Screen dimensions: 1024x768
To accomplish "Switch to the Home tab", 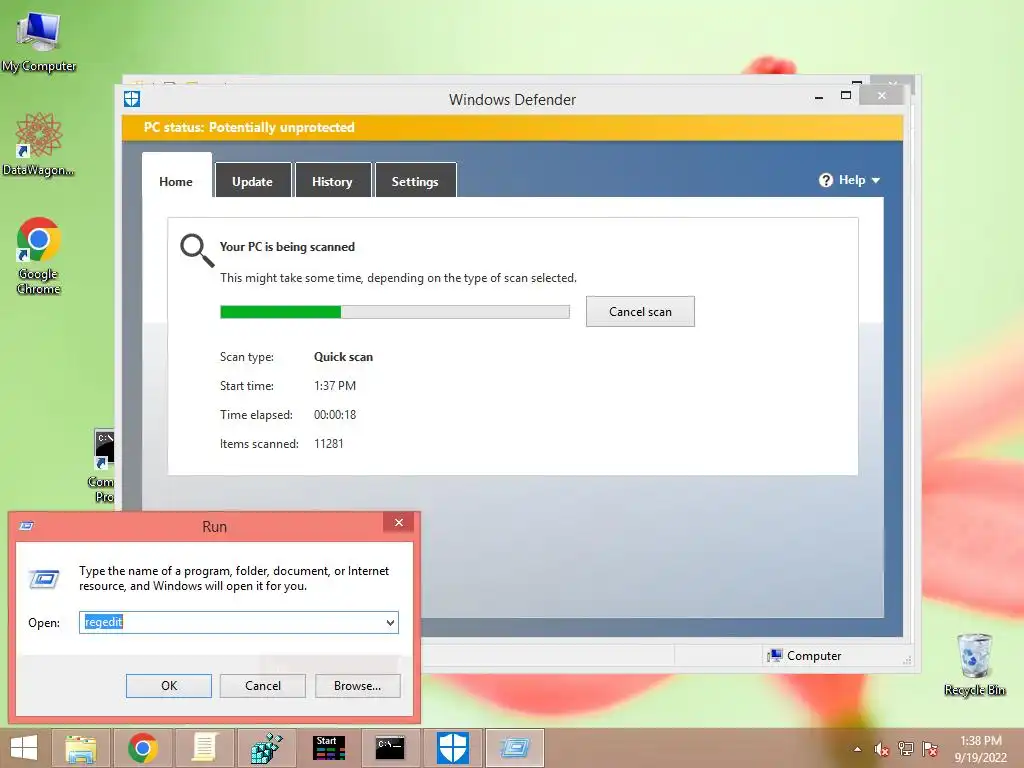I will pos(176,181).
